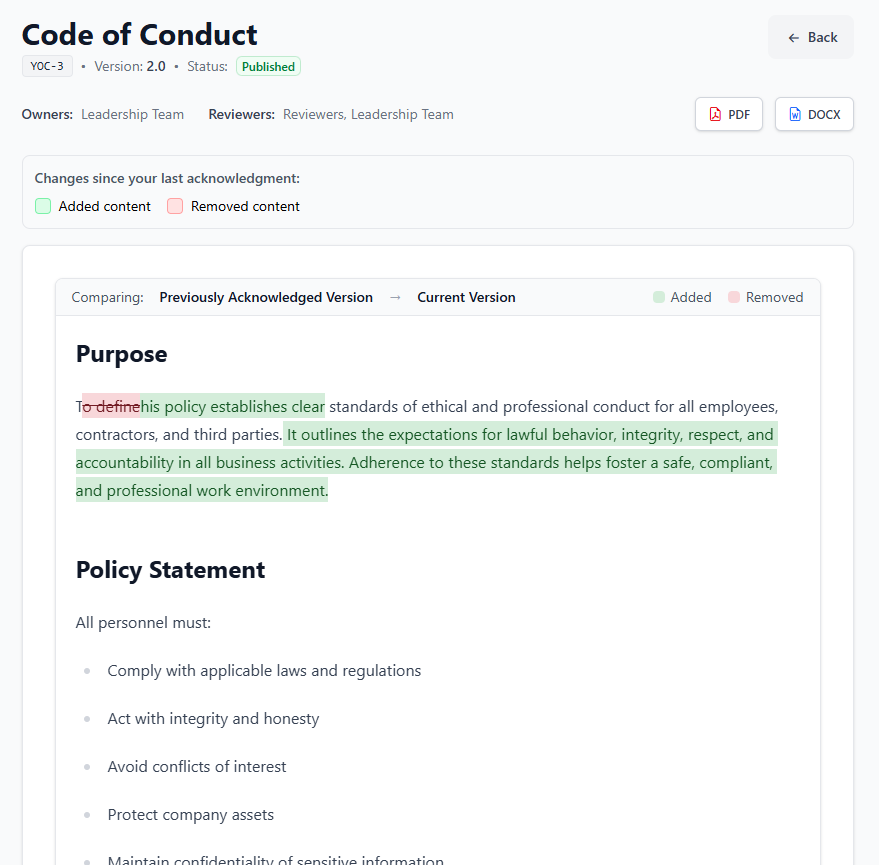Image resolution: width=879 pixels, height=865 pixels.
Task: Click the Purpose section heading
Action: [x=121, y=354]
